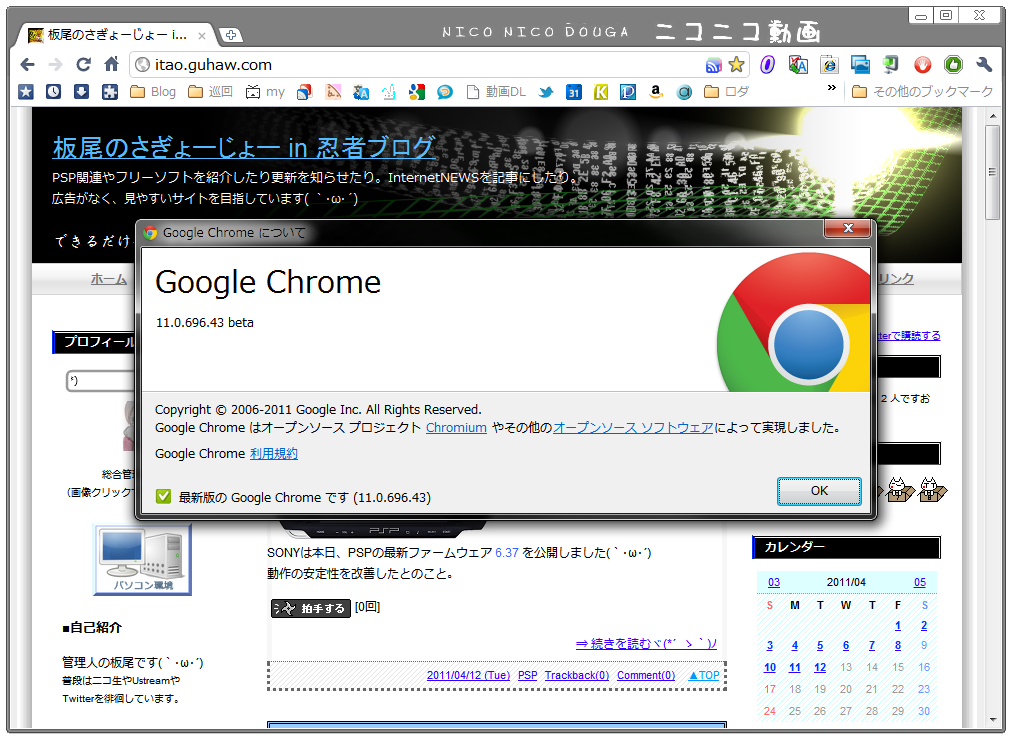Viewport: 1014px width, 742px height.
Task: Open the Chrome wrench menu
Action: tap(984, 65)
